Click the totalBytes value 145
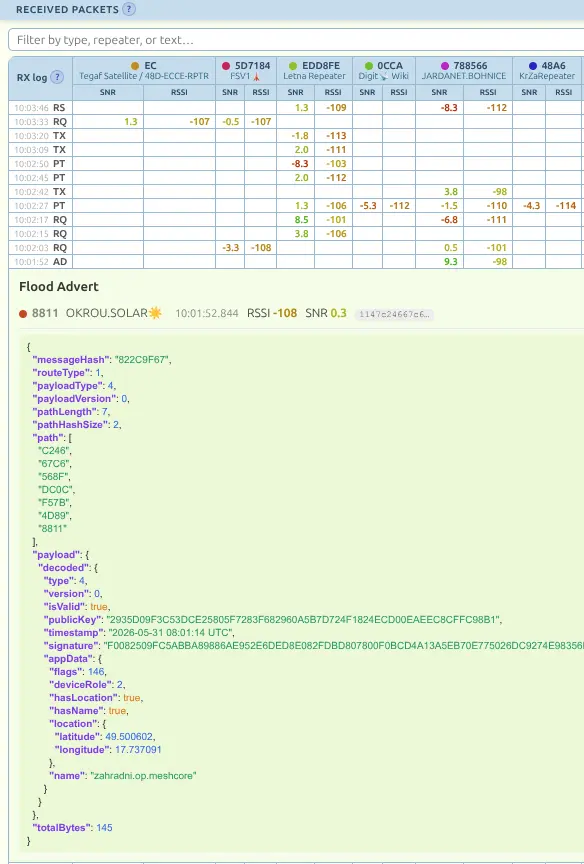The image size is (584, 864). tap(104, 828)
